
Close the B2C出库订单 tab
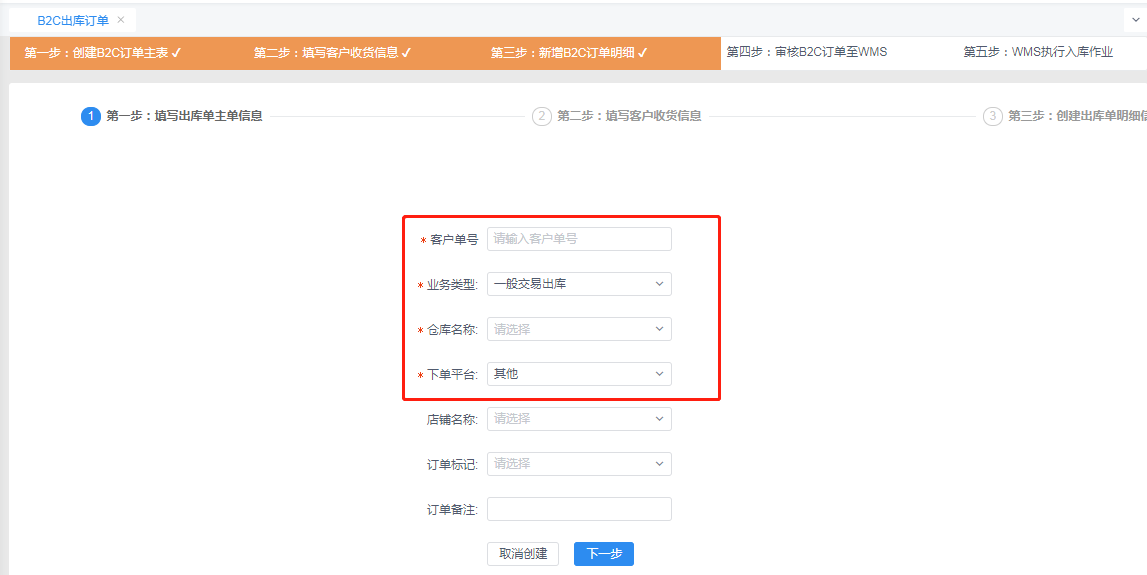pos(121,20)
